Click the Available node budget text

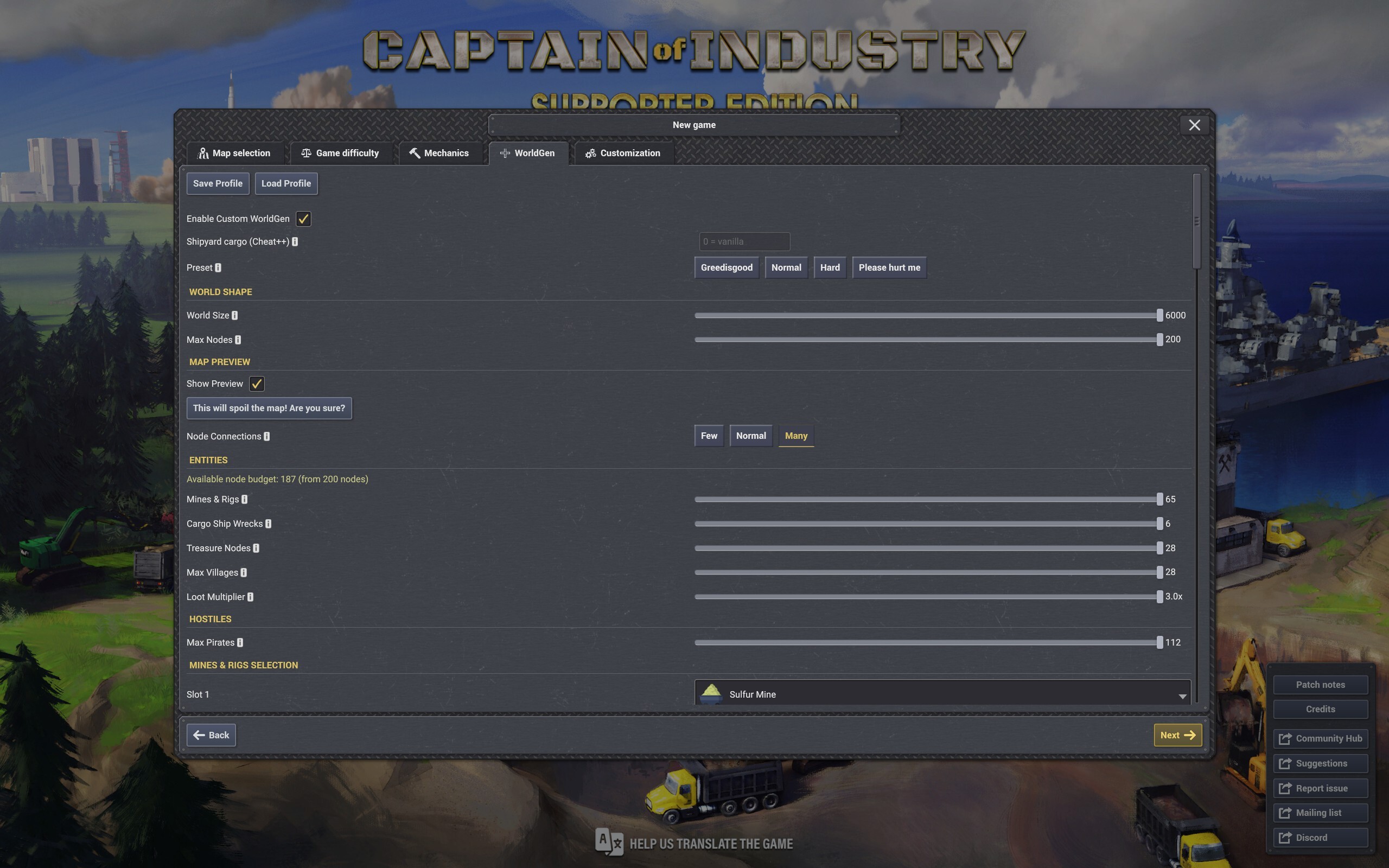click(277, 479)
